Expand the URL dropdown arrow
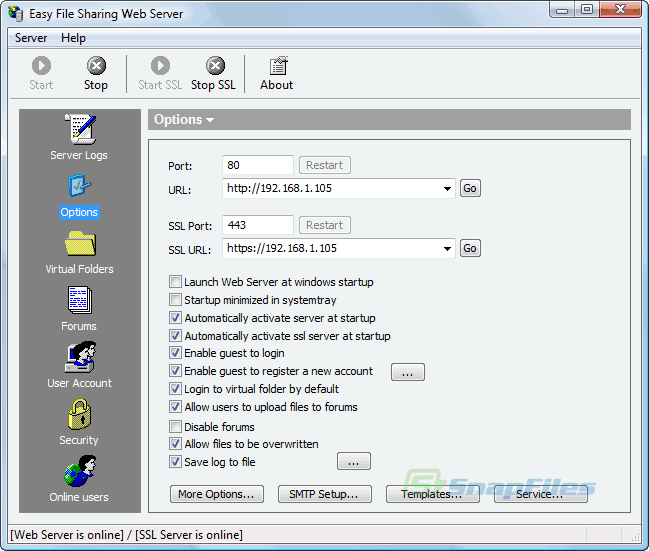649x551 pixels. coord(447,189)
